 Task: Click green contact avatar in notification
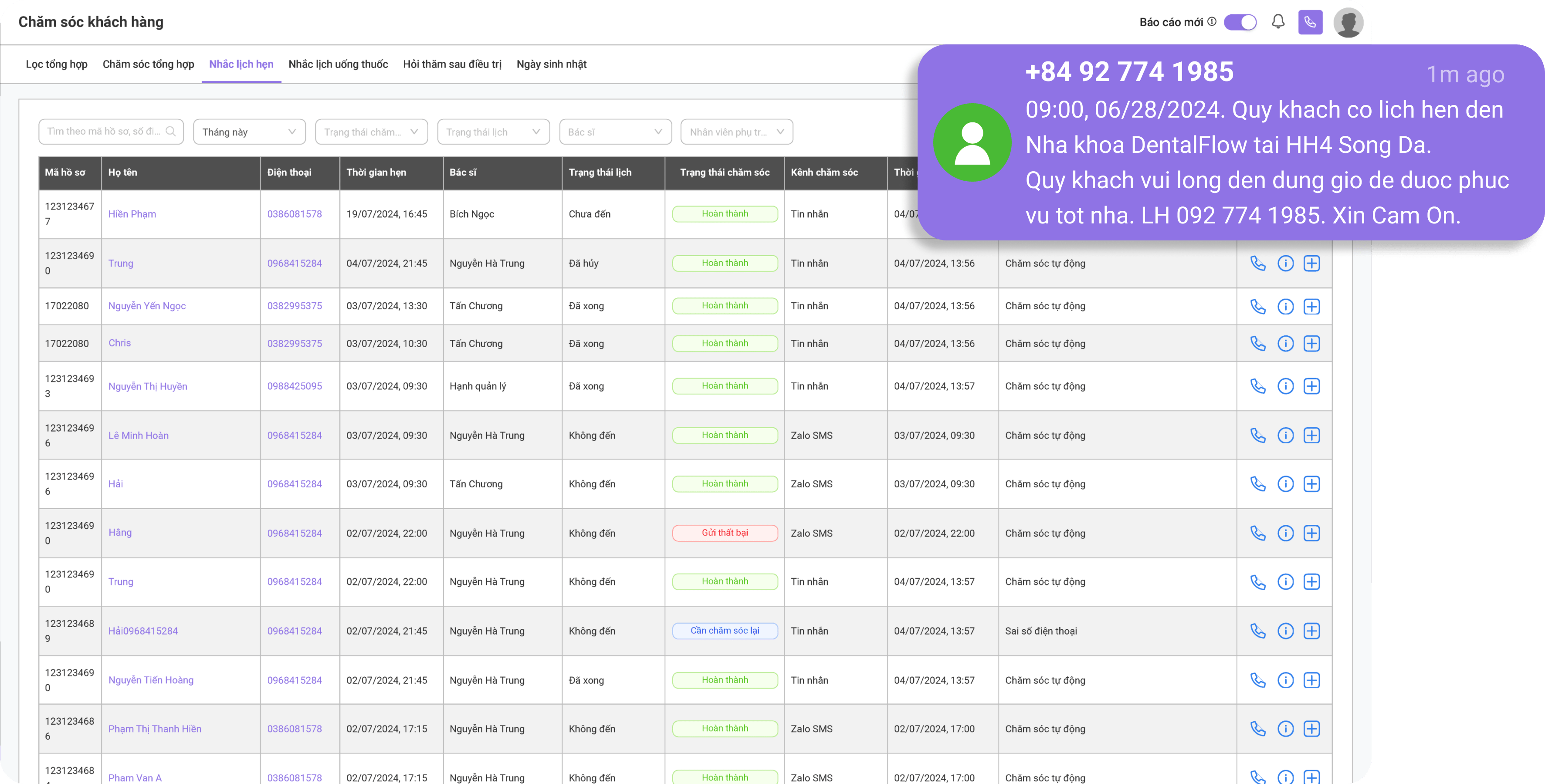point(972,143)
